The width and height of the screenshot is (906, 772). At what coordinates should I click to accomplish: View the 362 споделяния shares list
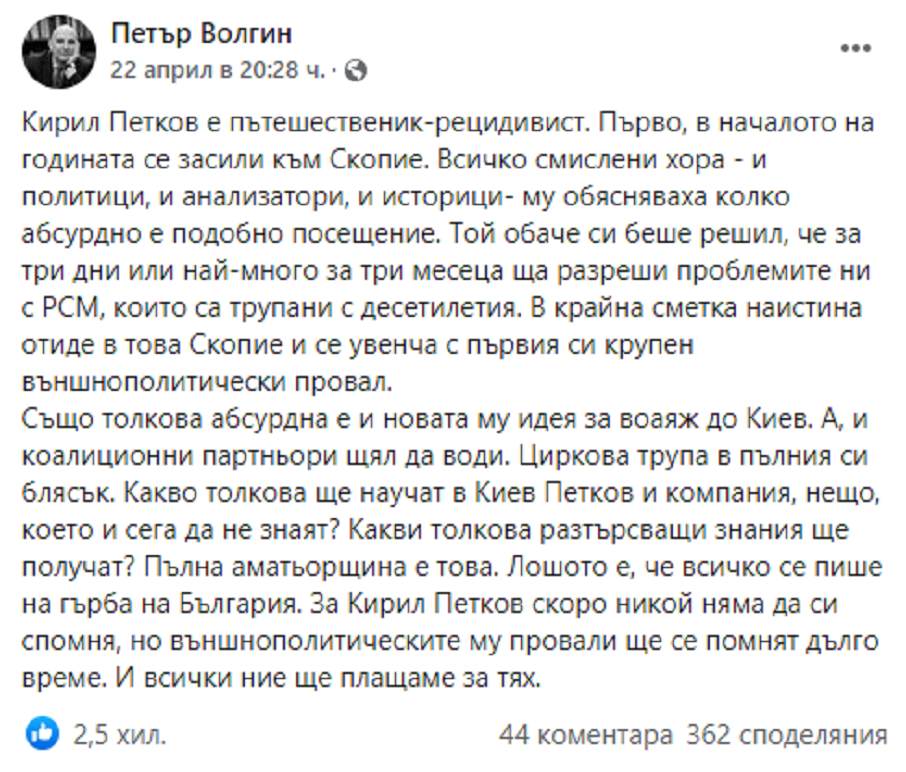(x=787, y=735)
